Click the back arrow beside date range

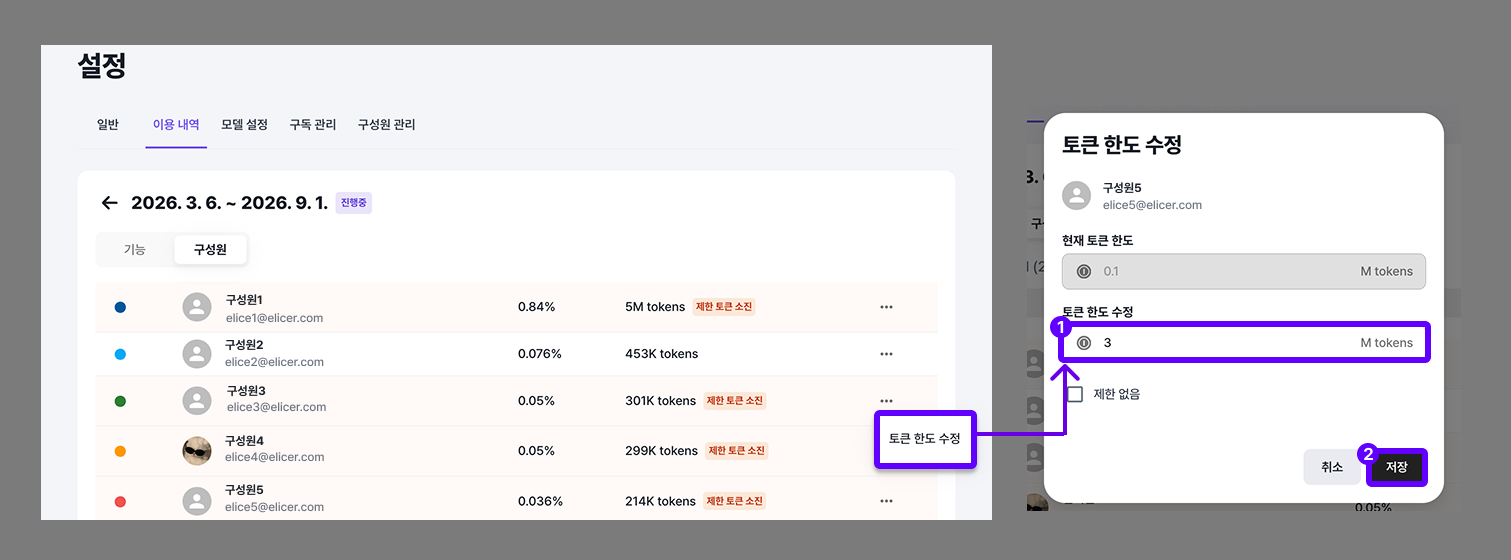(109, 203)
